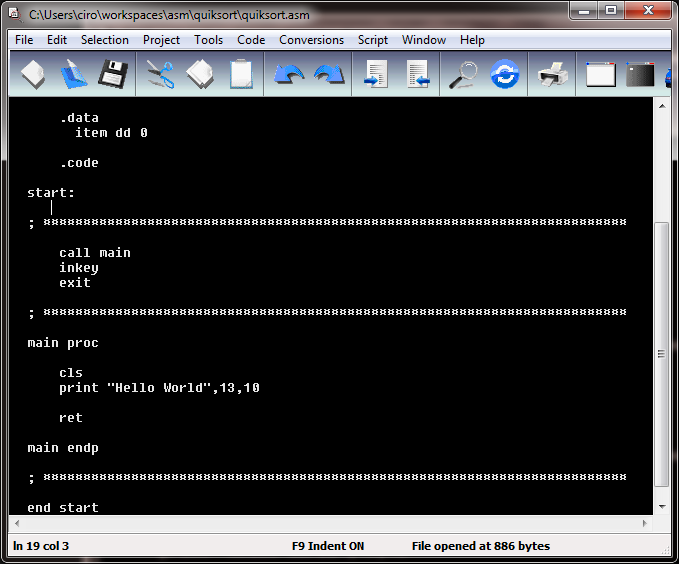Open the Project menu
The height and width of the screenshot is (564, 679).
pos(161,40)
